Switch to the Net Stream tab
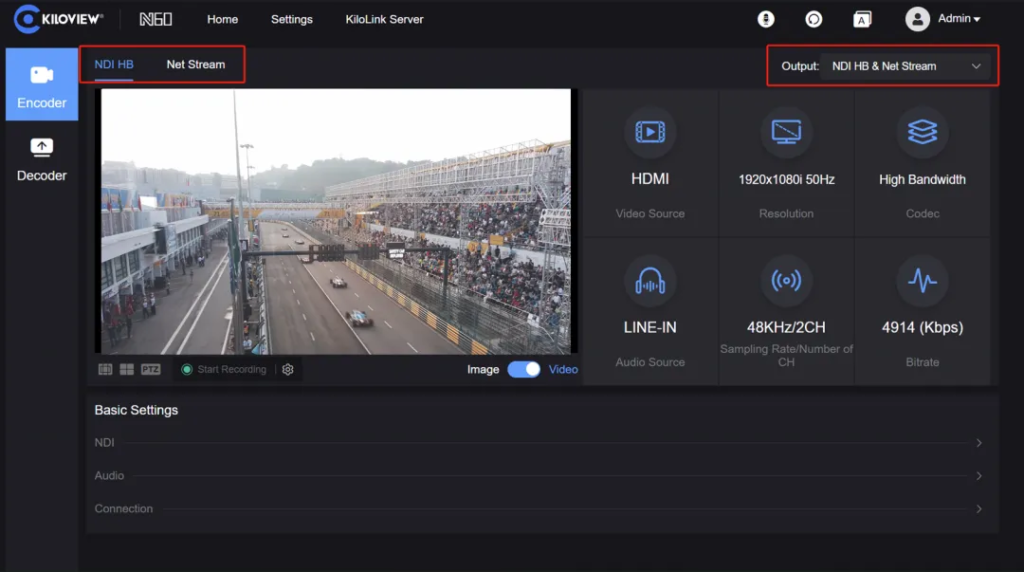The height and width of the screenshot is (572, 1024). 196,65
